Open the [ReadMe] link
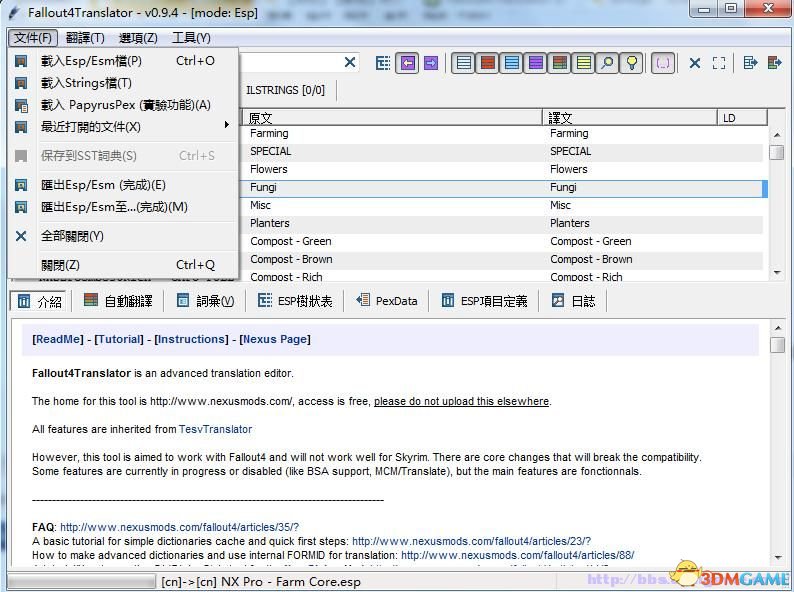Screen dimensions: 794x592 (x=58, y=339)
